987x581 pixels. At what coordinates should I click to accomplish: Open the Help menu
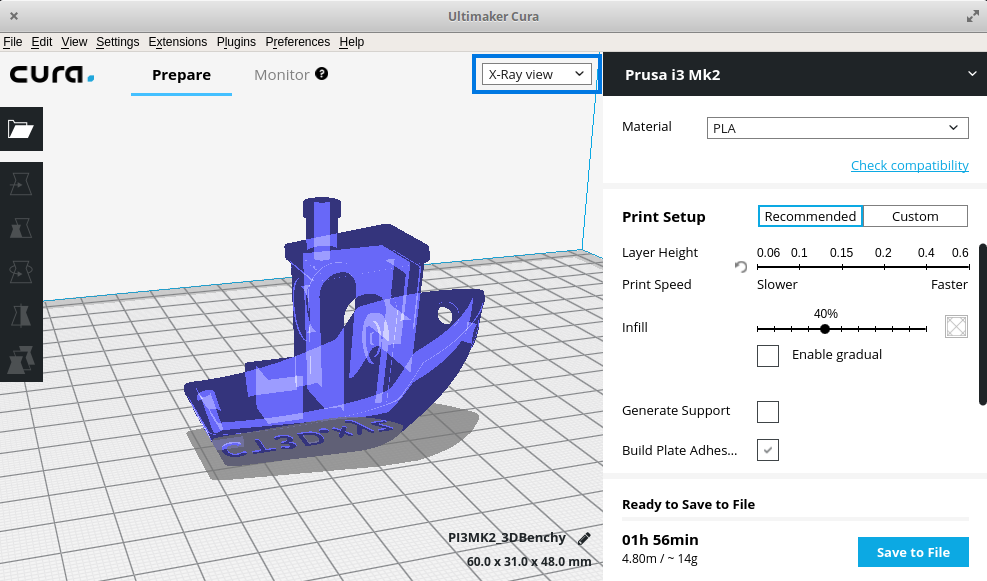351,42
